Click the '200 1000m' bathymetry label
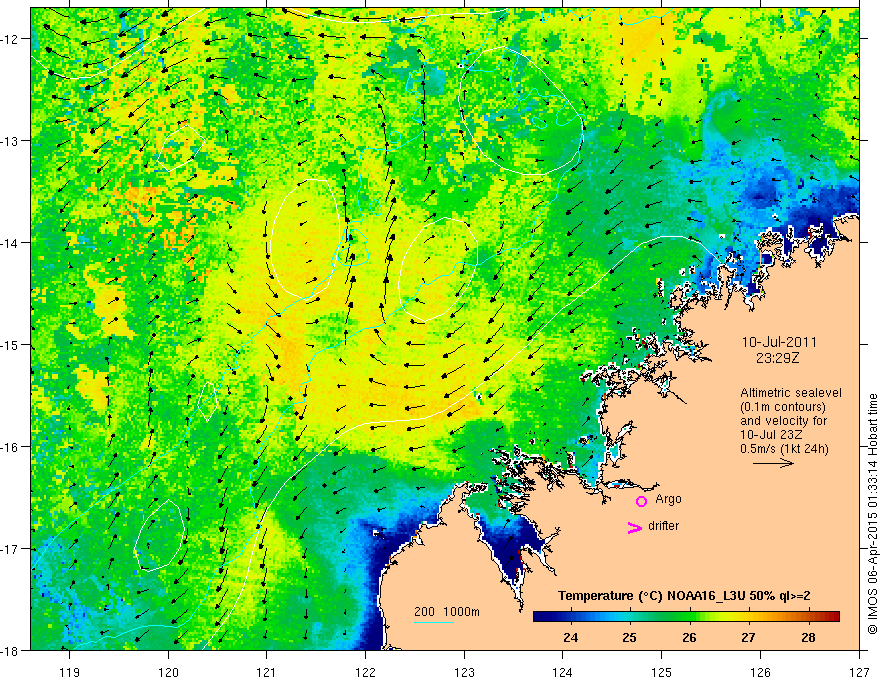The image size is (880, 680). click(447, 612)
